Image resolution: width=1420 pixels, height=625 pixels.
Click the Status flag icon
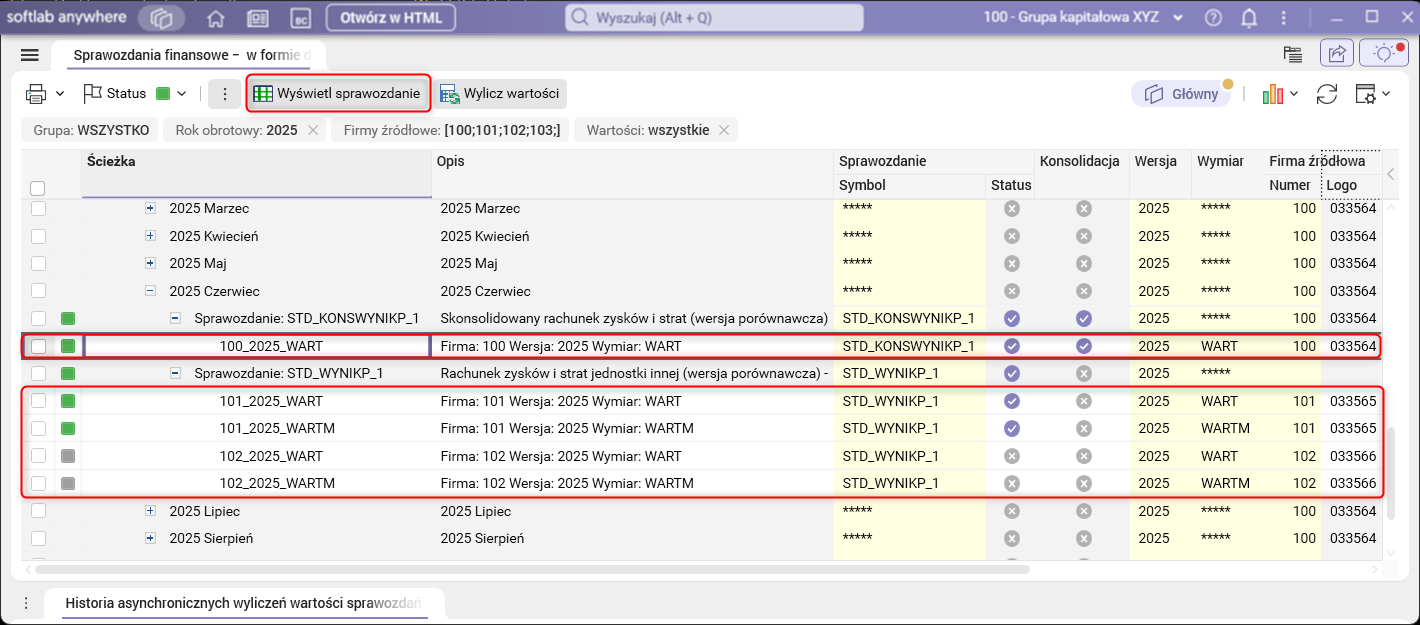[92, 94]
